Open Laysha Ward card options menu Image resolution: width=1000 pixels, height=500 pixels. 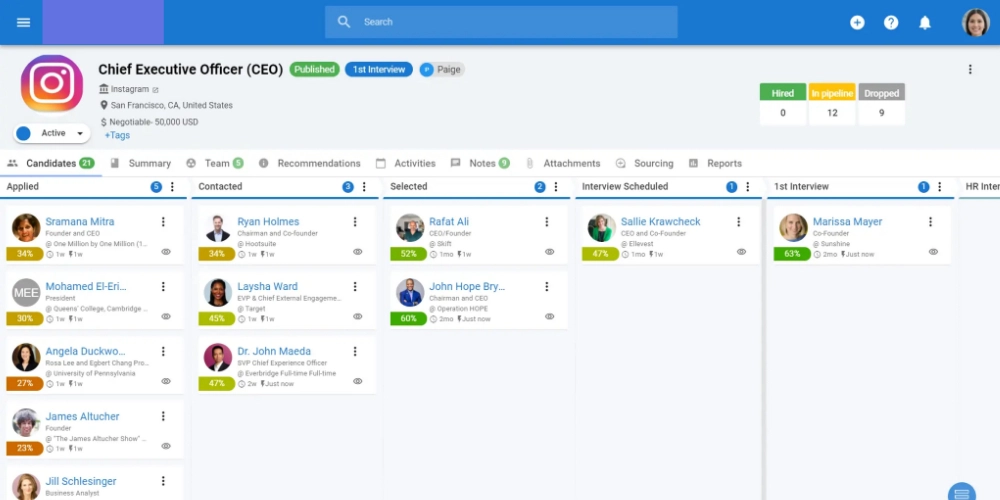click(x=355, y=287)
